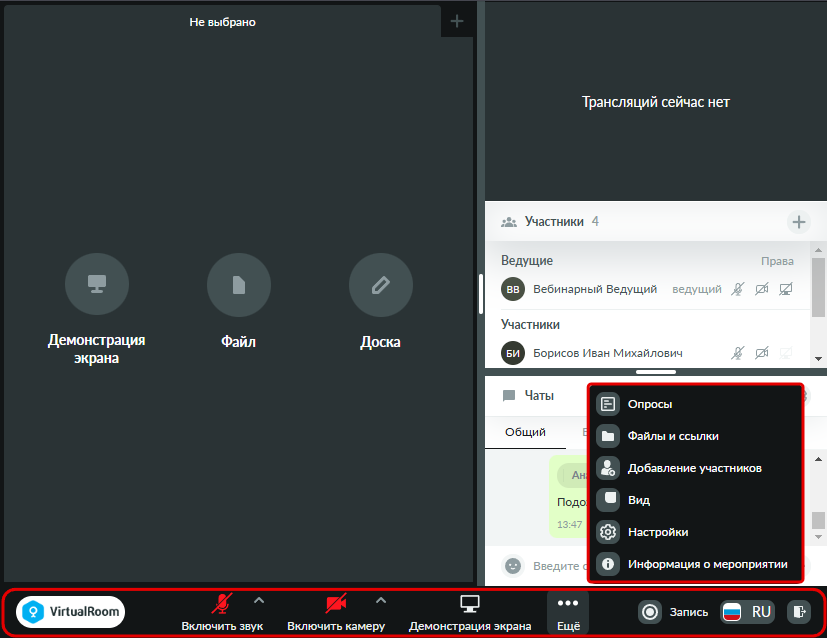Open the emoji picker in chat
The height and width of the screenshot is (638, 827).
click(x=513, y=566)
